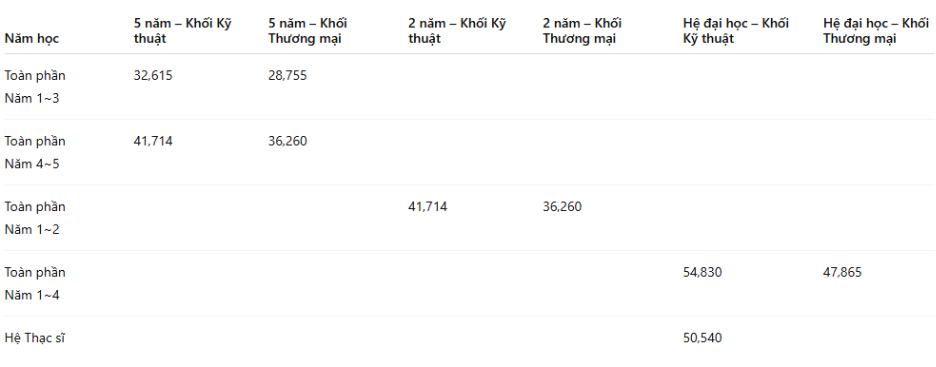Select the 41,714 value in Năm 4~5 row
The width and height of the screenshot is (936, 367).
click(x=153, y=141)
